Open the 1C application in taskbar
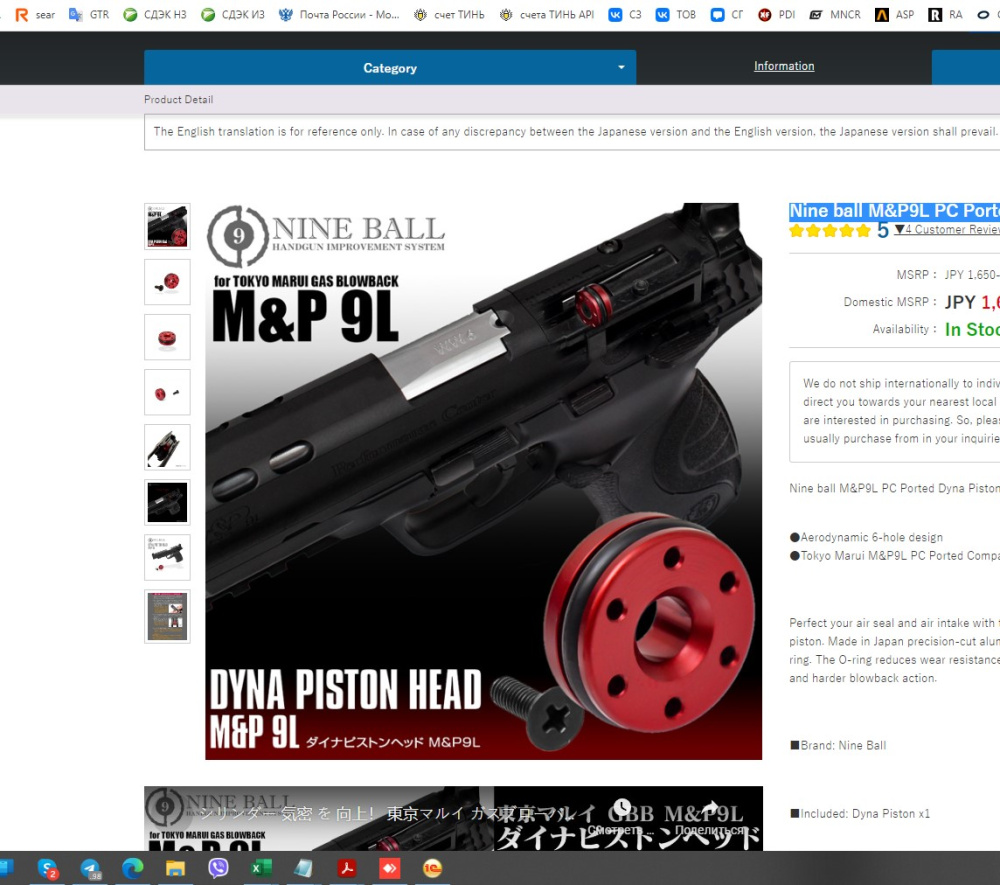The height and width of the screenshot is (885, 1000). [432, 868]
